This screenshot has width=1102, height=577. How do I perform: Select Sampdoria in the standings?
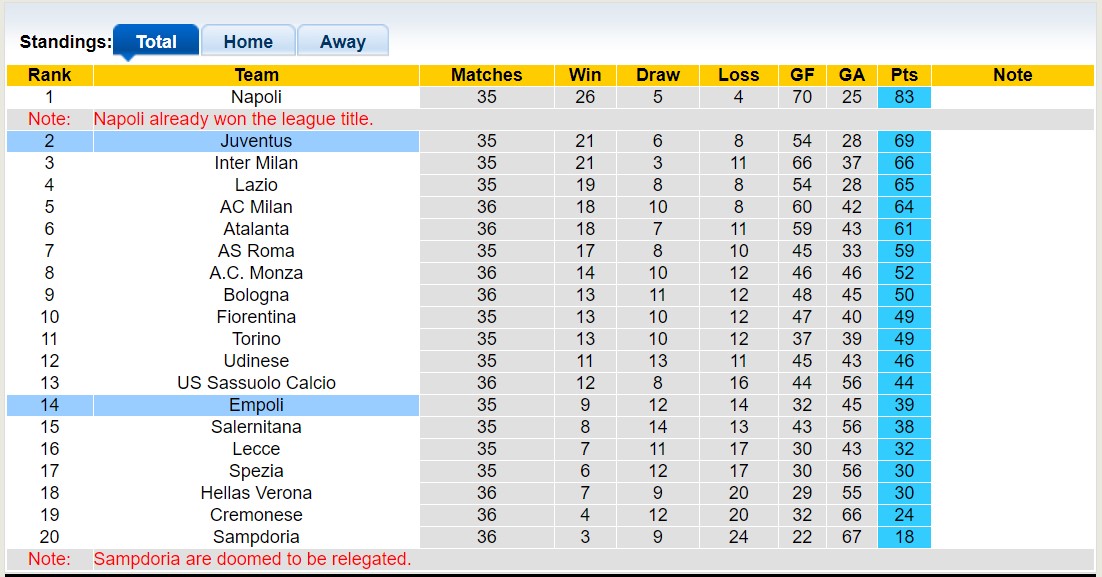(x=256, y=537)
